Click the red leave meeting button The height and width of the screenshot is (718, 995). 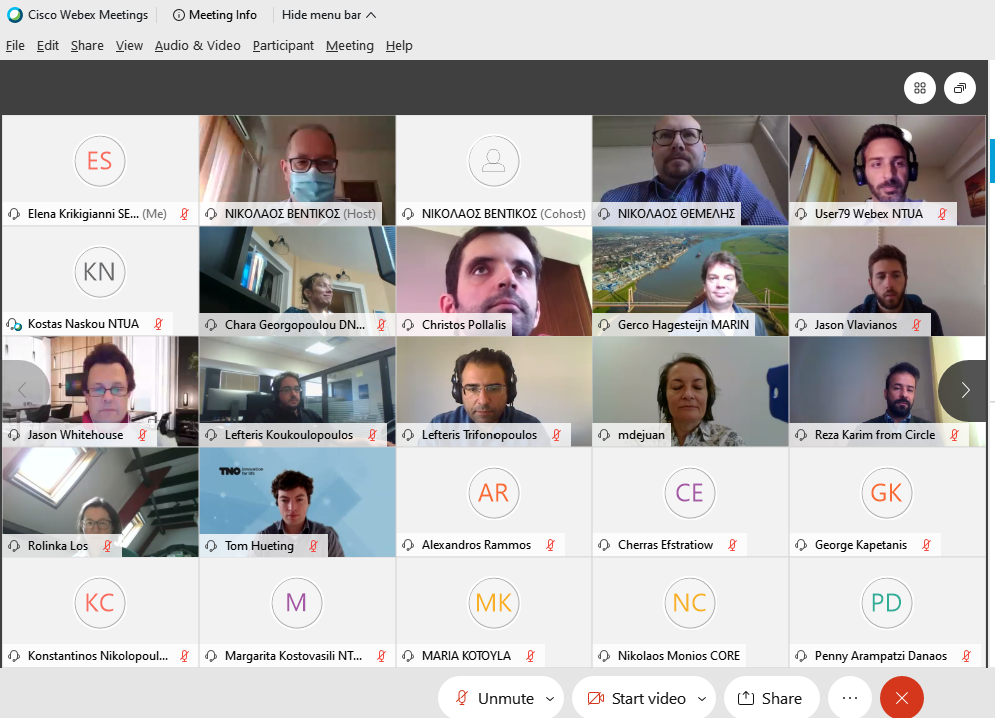tap(902, 698)
